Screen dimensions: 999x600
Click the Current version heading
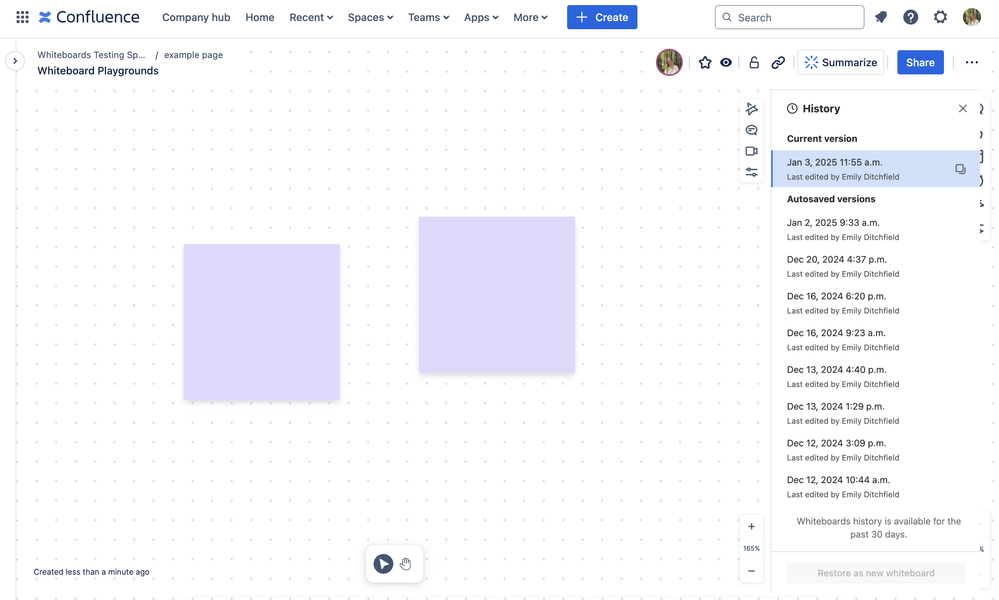[x=822, y=138]
